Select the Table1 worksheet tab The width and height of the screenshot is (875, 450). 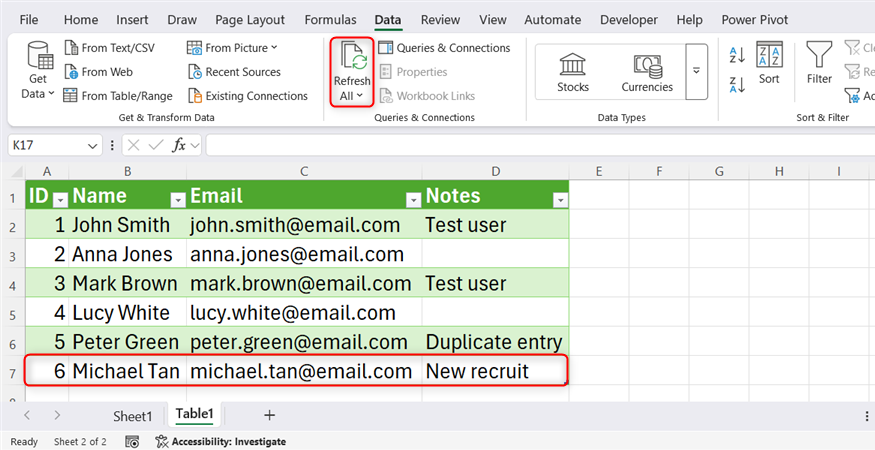[x=195, y=414]
